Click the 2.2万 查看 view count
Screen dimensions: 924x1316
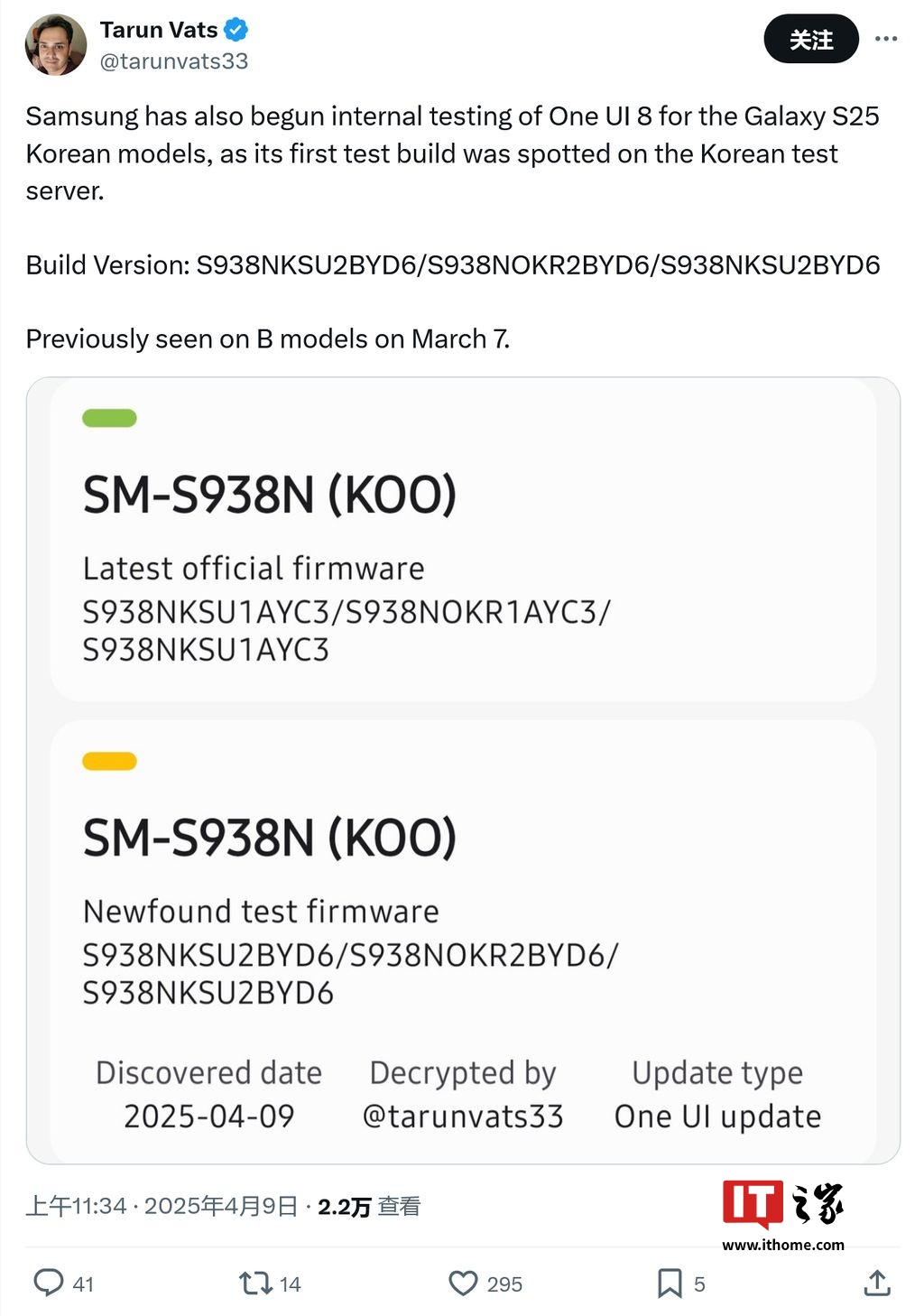pos(369,1207)
